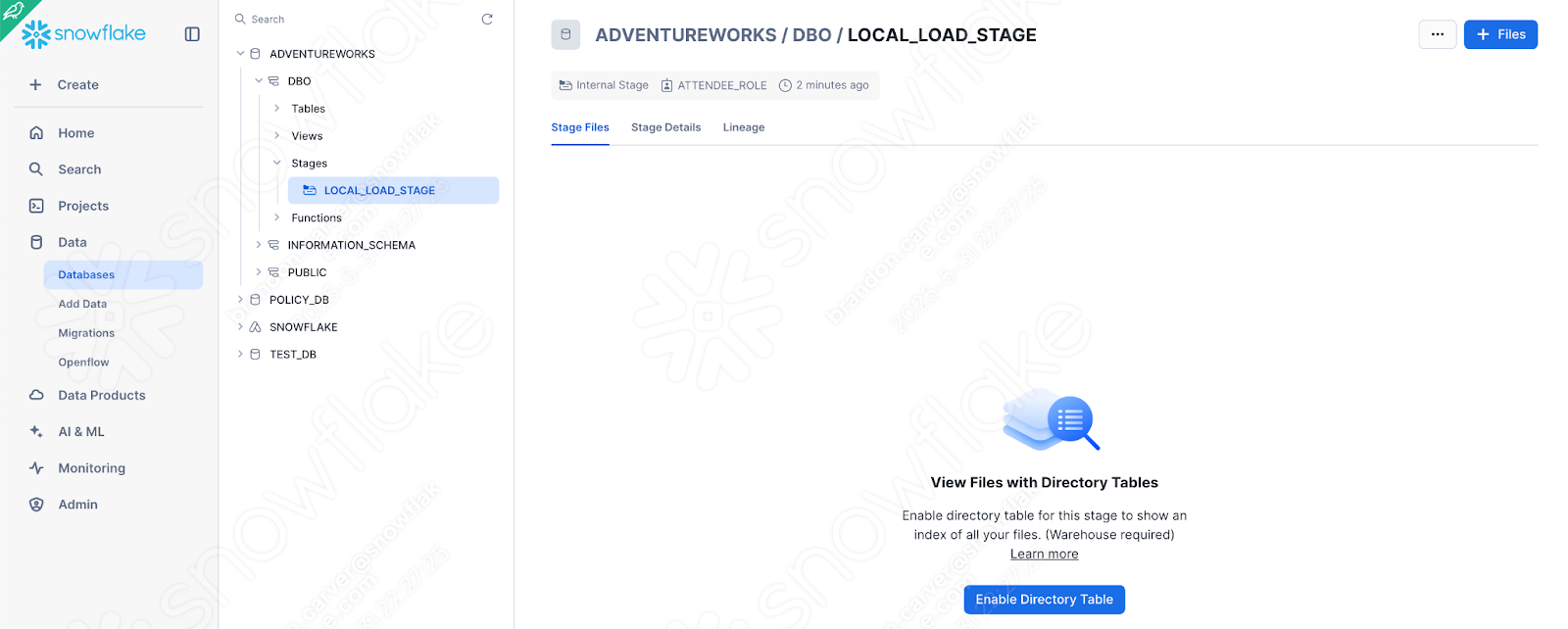Image resolution: width=1568 pixels, height=629 pixels.
Task: Collapse the ADVENTUREWORKS database tree
Action: [240, 54]
